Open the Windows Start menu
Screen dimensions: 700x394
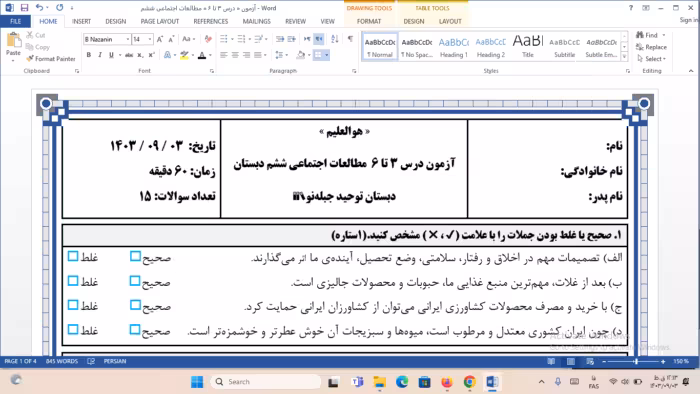point(197,382)
